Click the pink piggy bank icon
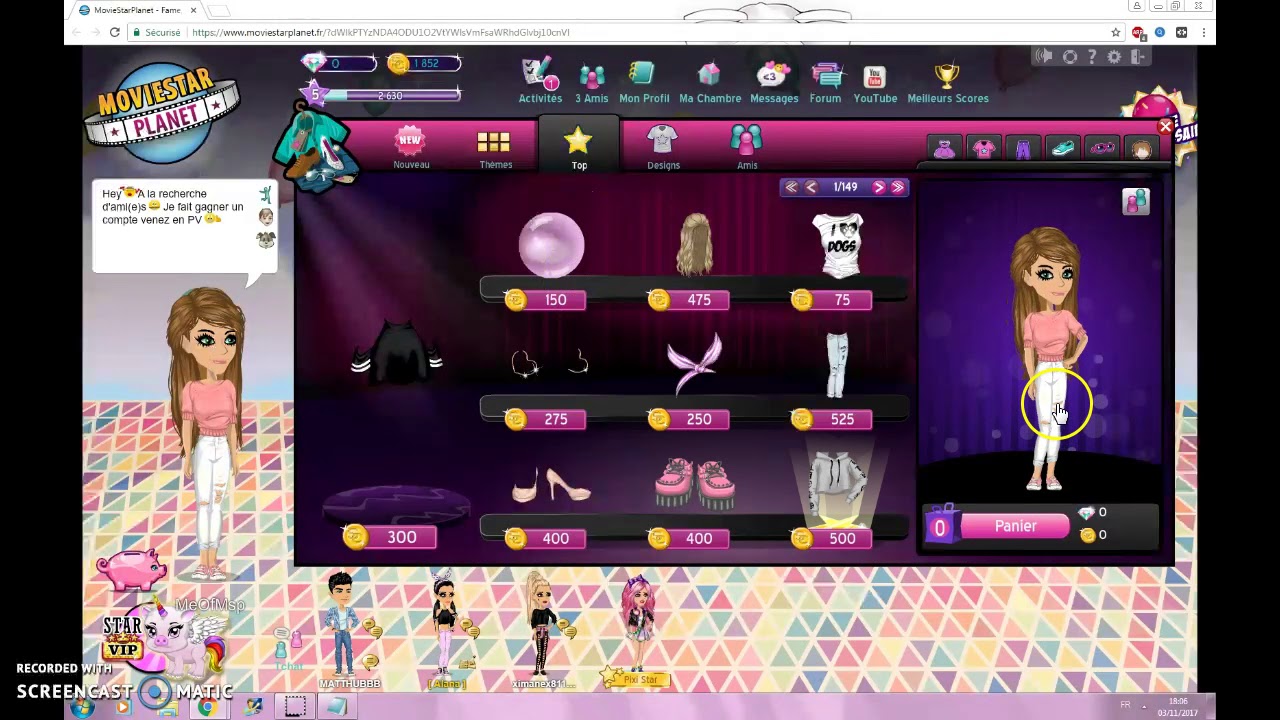Viewport: 1280px width, 720px height. tap(133, 568)
